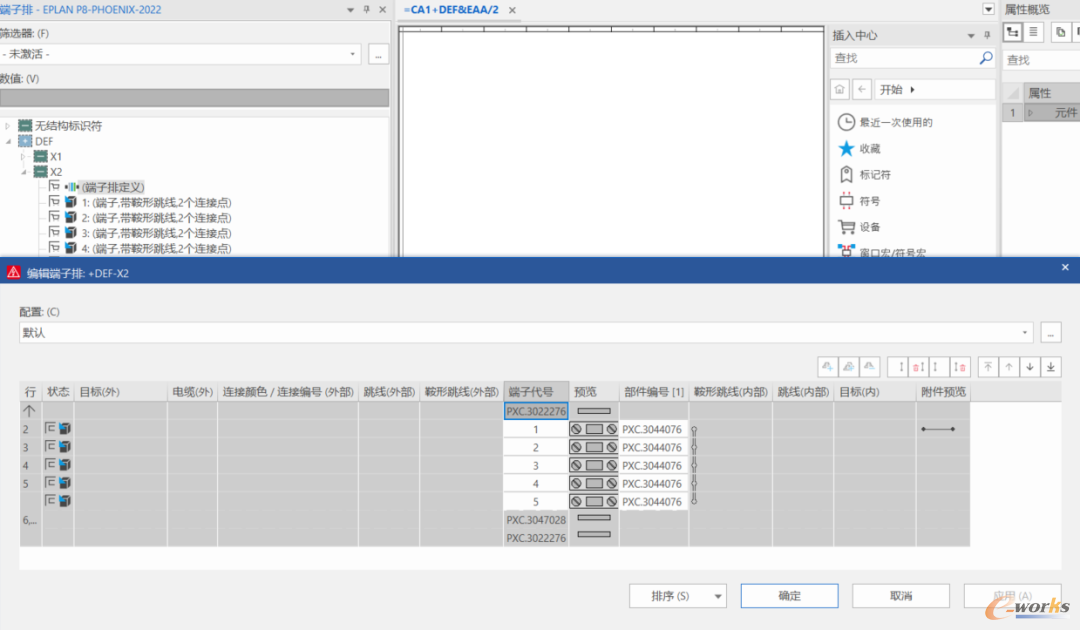Collapse the X2 tree node

click(x=23, y=172)
